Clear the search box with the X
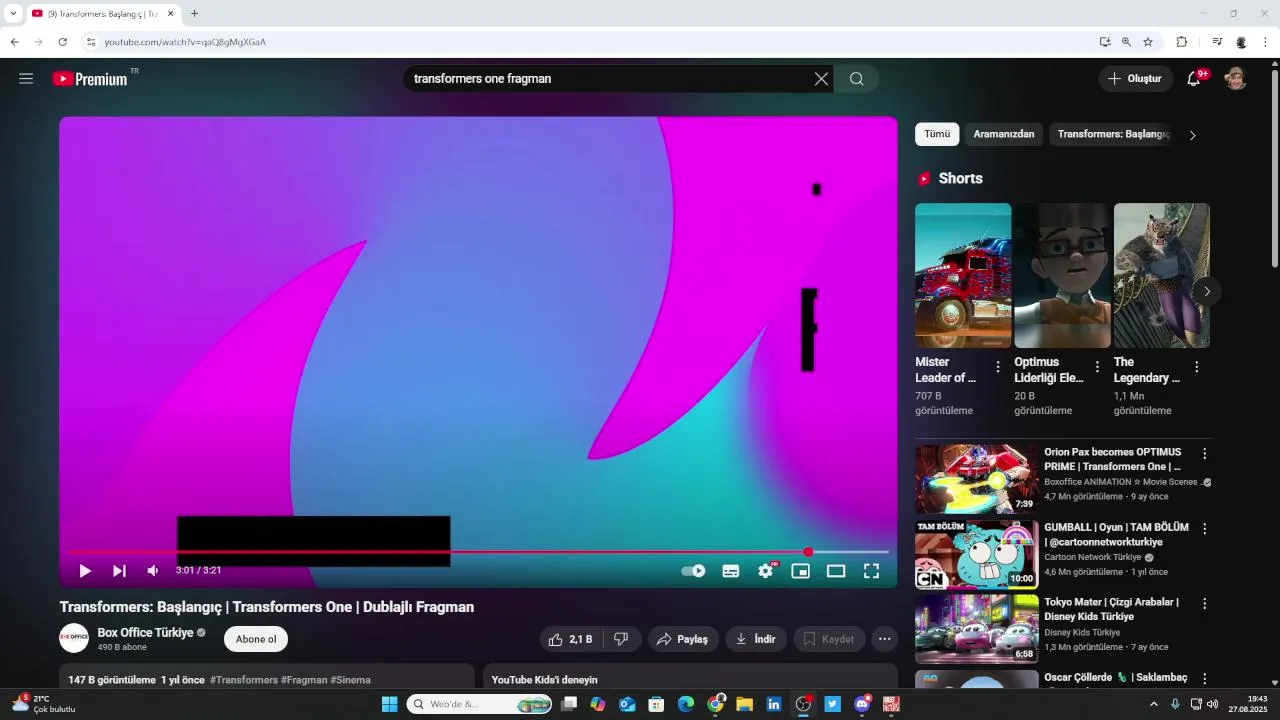Viewport: 1280px width, 720px height. 821,79
